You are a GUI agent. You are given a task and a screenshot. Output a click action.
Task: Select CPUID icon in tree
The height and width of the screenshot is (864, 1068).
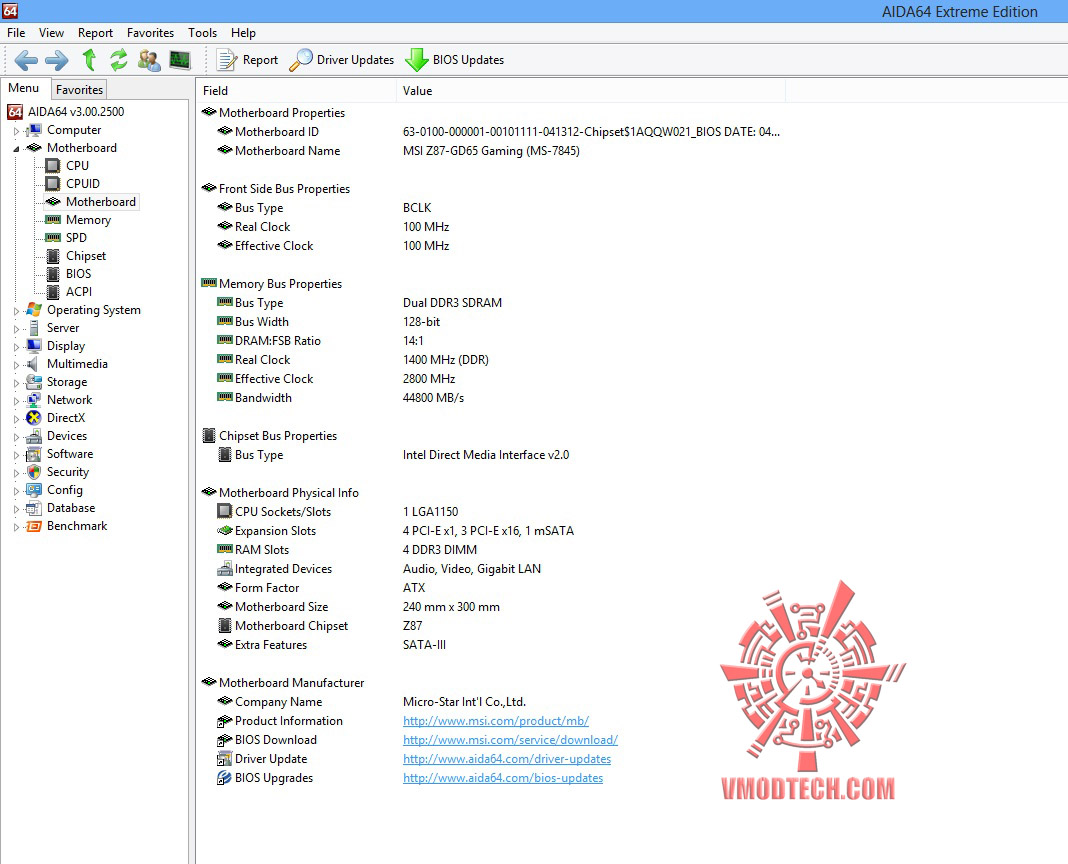coord(52,183)
